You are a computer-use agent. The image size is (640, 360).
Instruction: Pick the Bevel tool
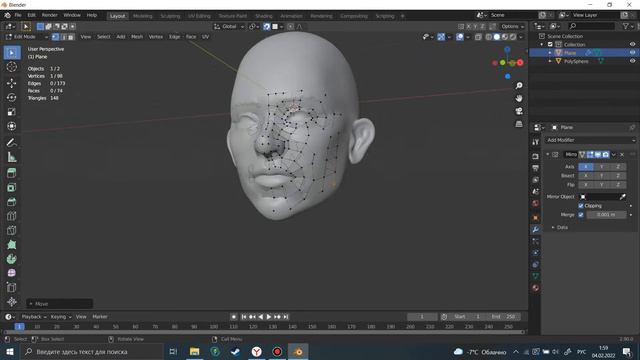coord(12,202)
